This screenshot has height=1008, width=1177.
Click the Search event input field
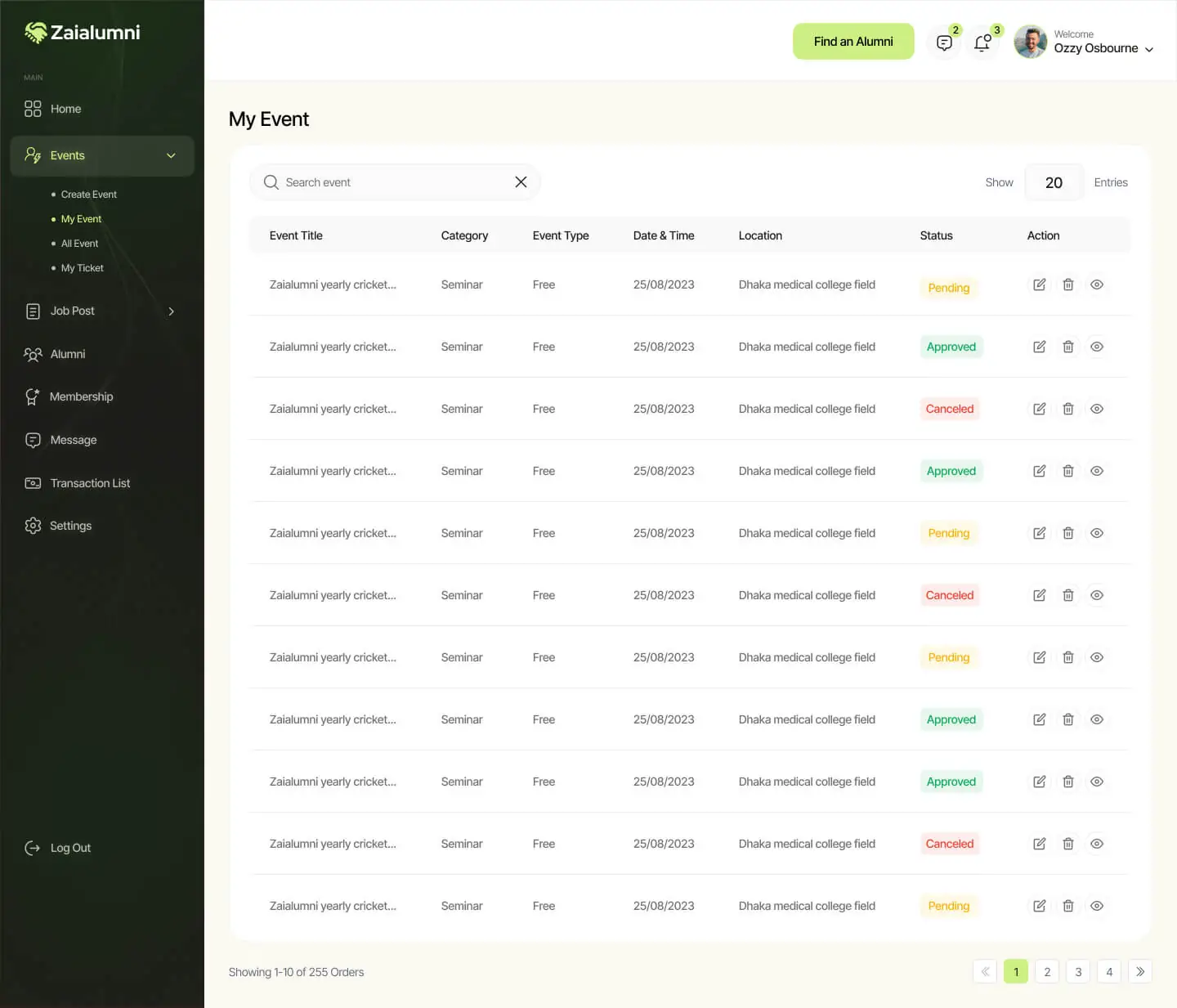coord(392,182)
